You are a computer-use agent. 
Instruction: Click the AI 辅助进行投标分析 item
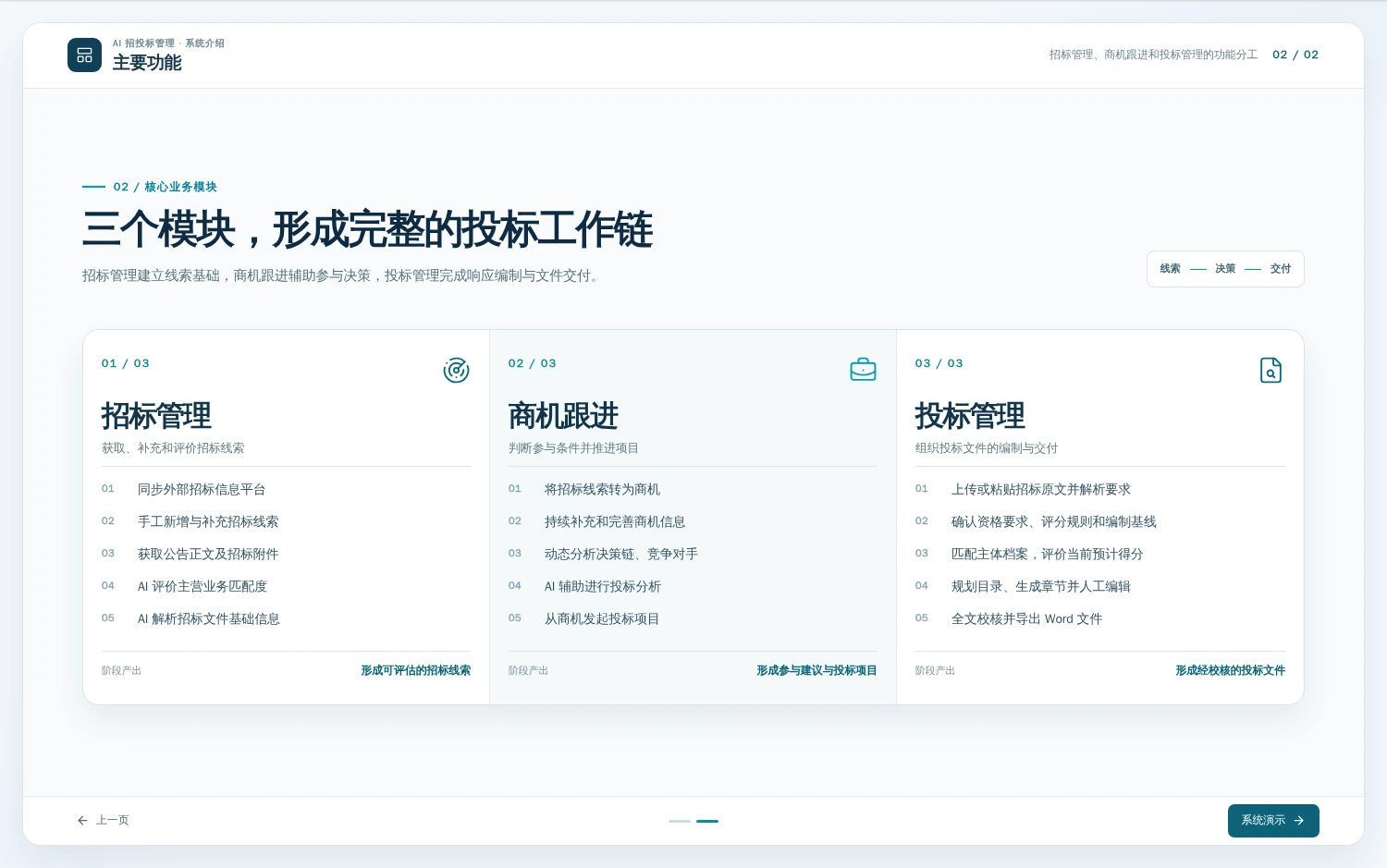(603, 586)
